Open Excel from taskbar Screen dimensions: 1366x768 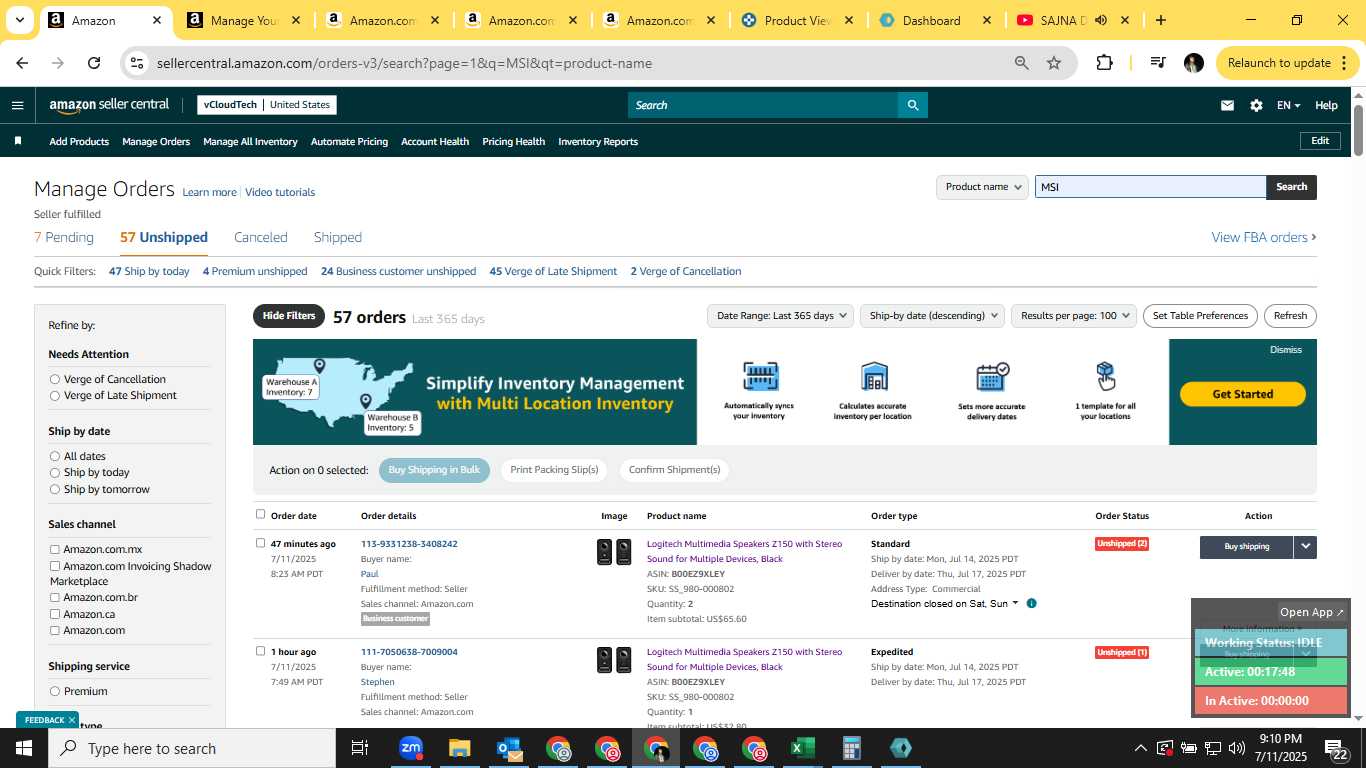802,748
